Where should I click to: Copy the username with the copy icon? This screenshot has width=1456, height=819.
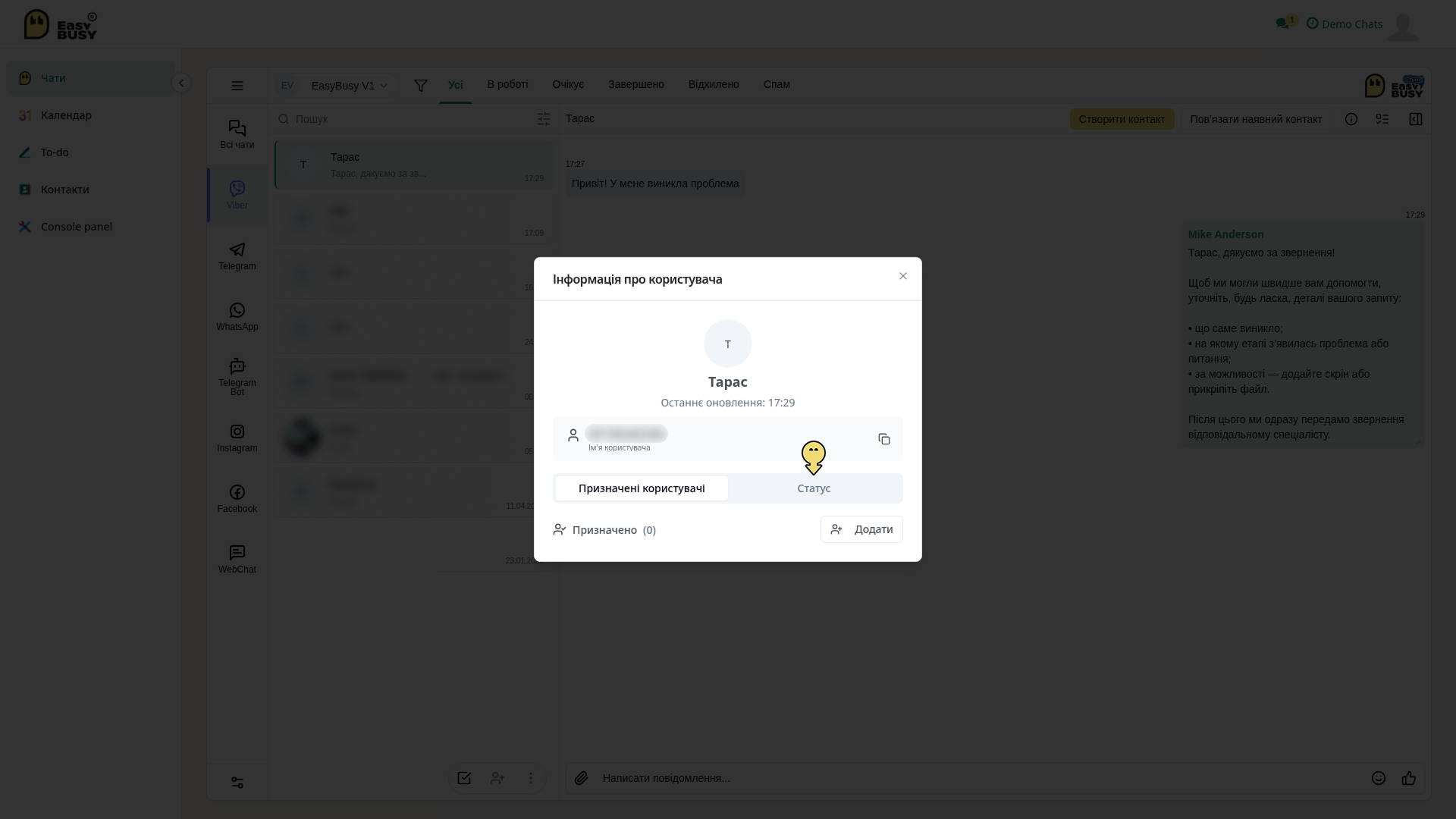(x=884, y=439)
